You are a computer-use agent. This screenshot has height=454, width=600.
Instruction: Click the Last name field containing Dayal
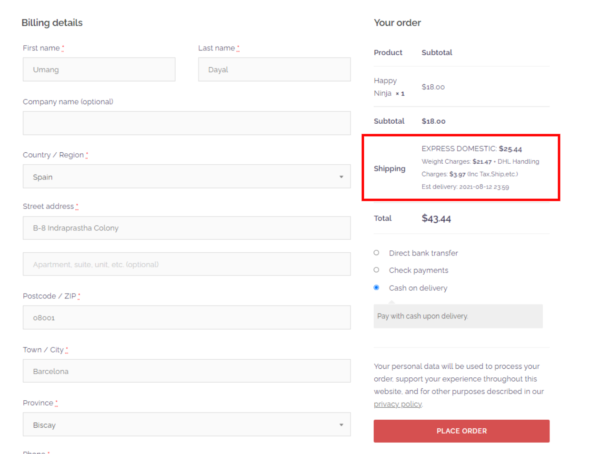(274, 70)
